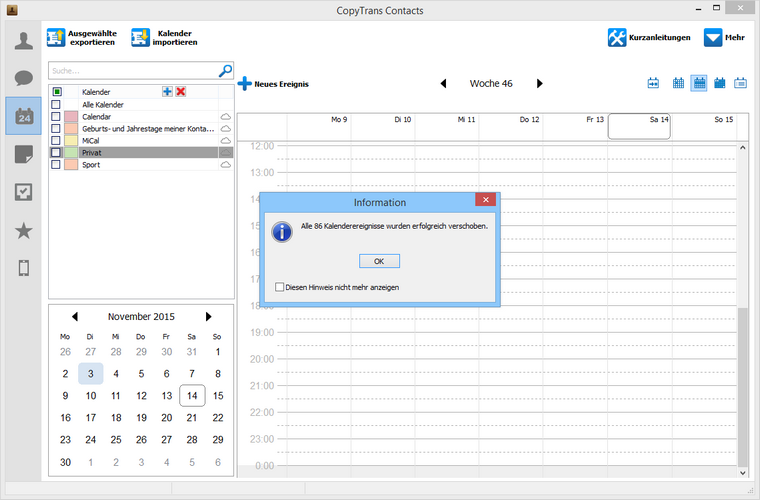Go to next week arrow

539,83
